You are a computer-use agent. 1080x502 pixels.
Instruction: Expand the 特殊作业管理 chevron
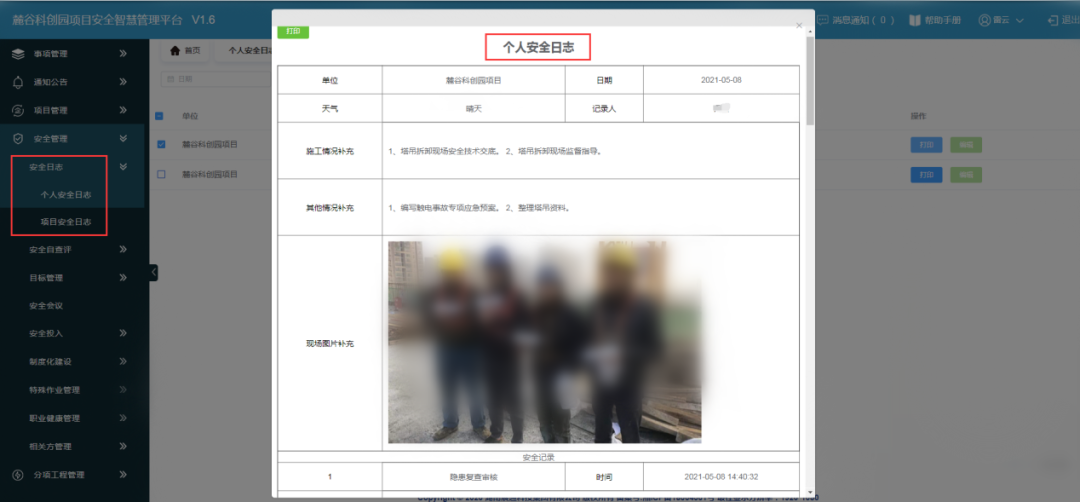click(x=123, y=390)
